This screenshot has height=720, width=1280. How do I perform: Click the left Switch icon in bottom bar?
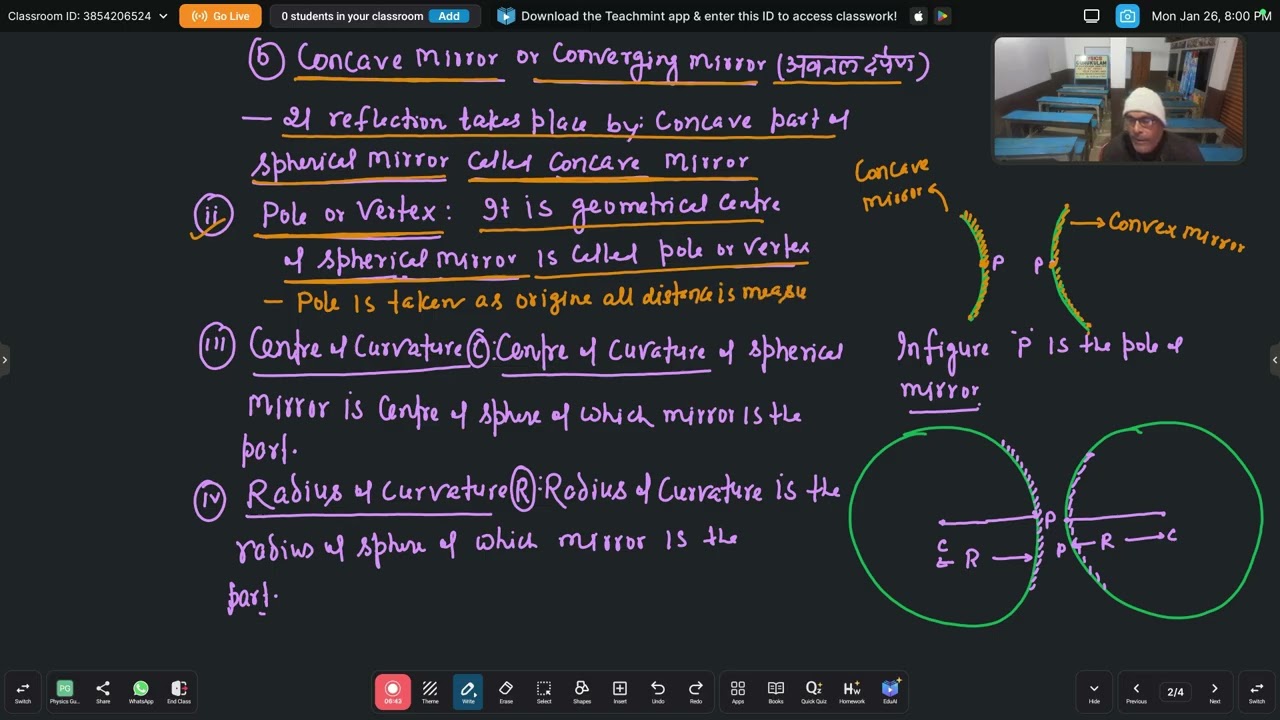pos(22,692)
